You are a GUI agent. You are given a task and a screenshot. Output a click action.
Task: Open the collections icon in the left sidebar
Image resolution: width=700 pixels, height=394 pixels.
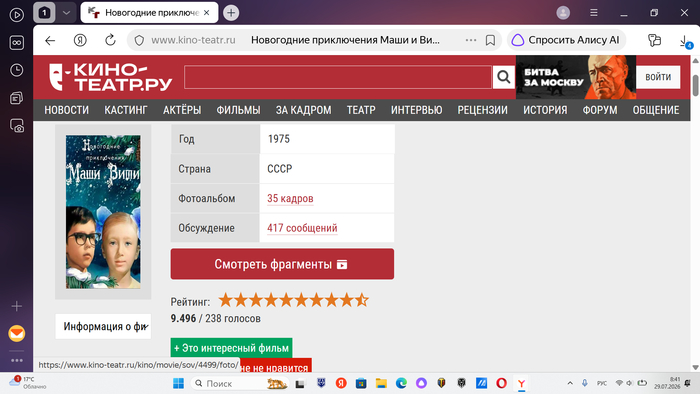(17, 98)
